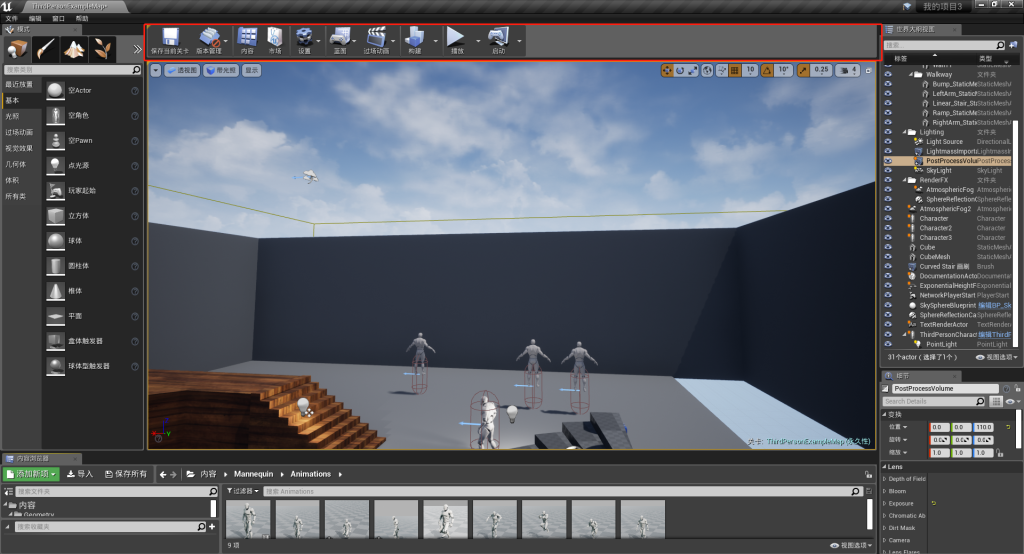Image resolution: width=1024 pixels, height=554 pixels.
Task: Open the 编辑 menu in menu bar
Action: coord(36,18)
